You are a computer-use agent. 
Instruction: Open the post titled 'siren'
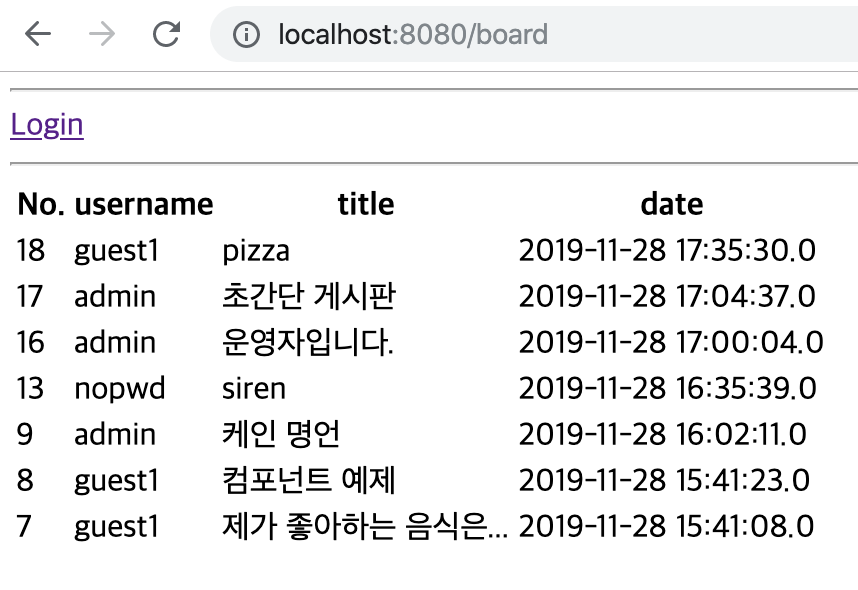pos(254,388)
